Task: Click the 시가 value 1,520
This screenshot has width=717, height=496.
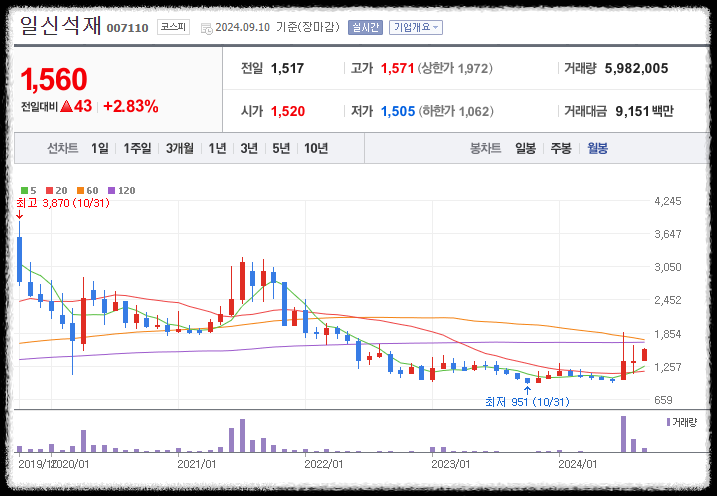Action: coord(288,111)
